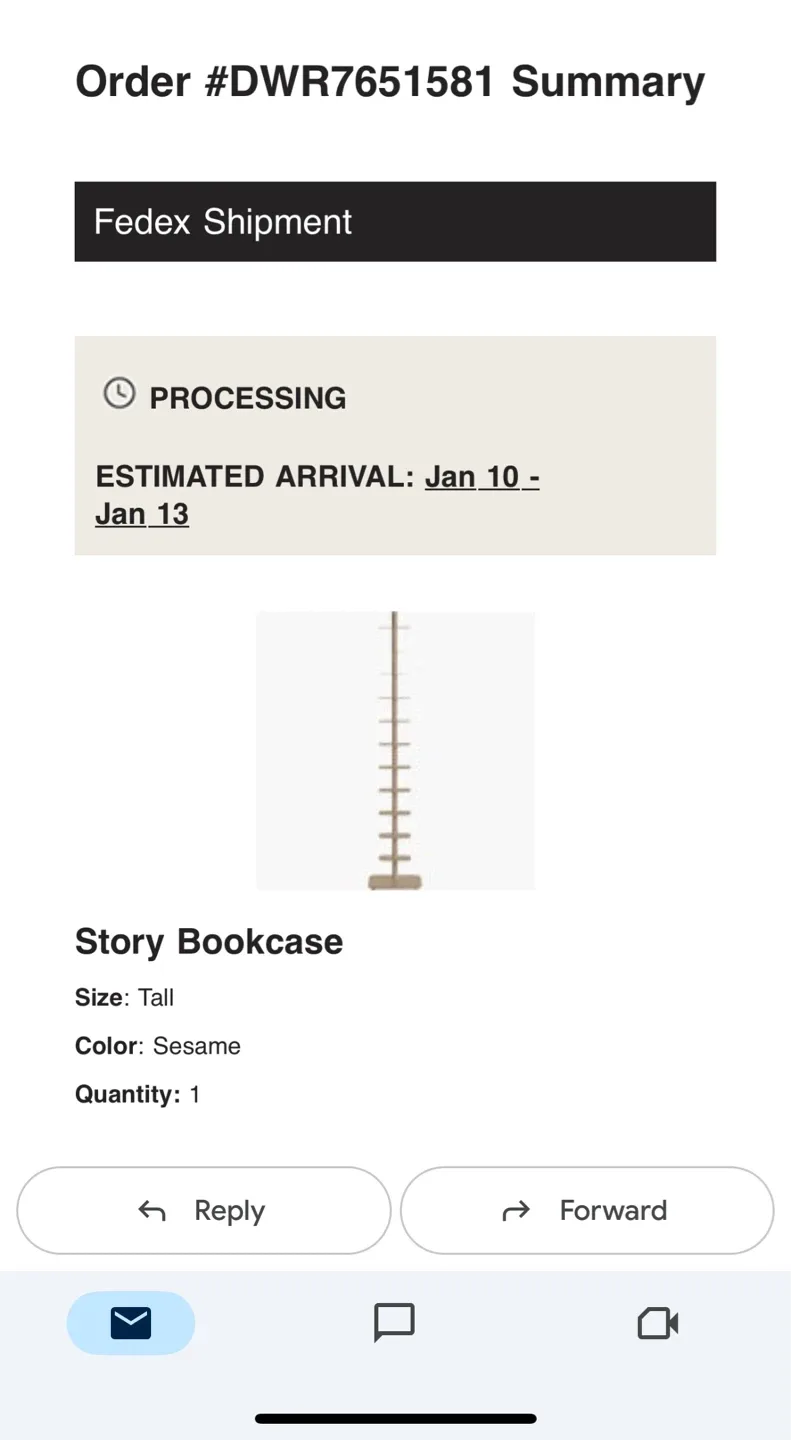Tap the Fedex Shipment banner
791x1440 pixels.
[x=395, y=221]
